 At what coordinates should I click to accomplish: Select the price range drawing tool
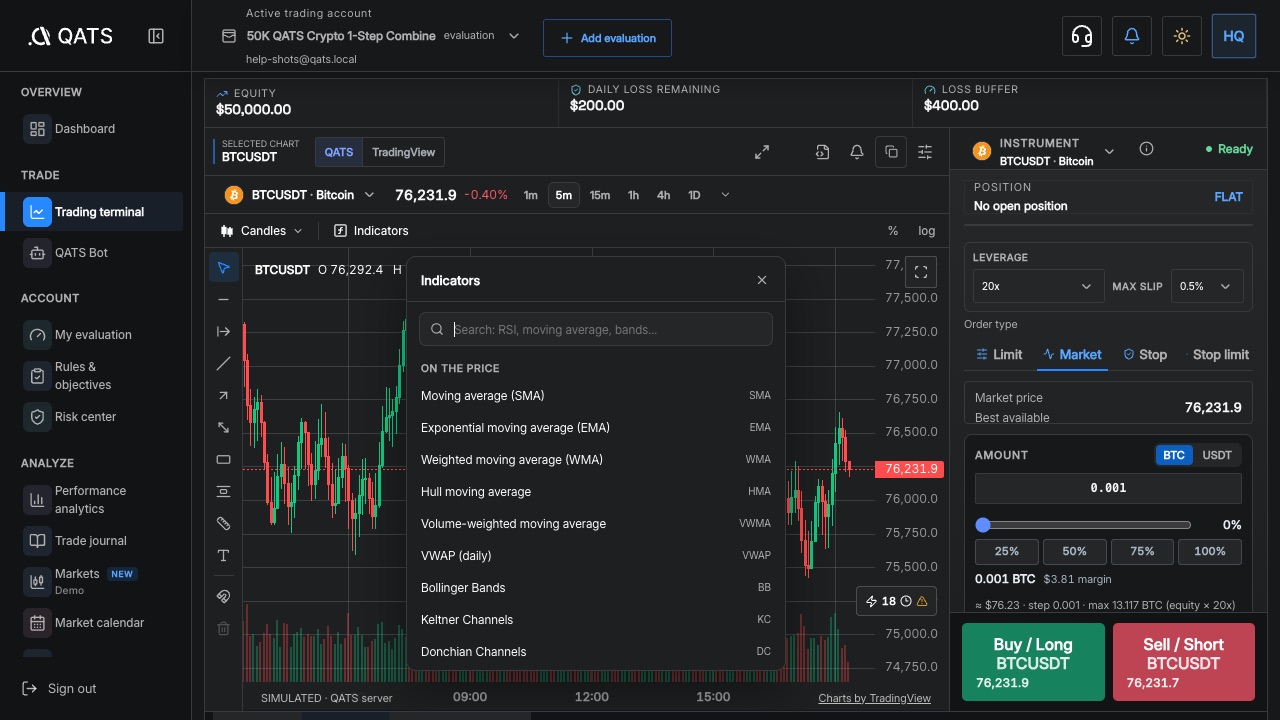223,491
